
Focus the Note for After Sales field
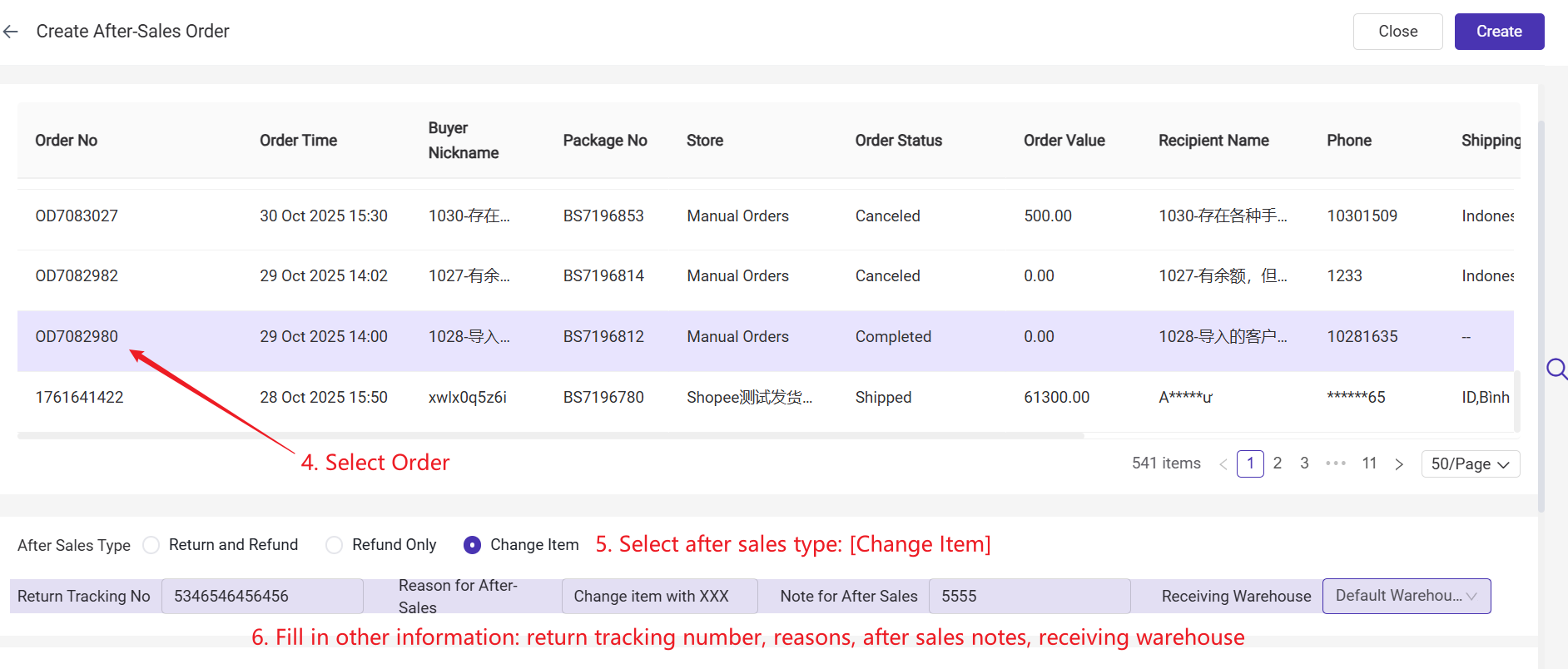1029,597
